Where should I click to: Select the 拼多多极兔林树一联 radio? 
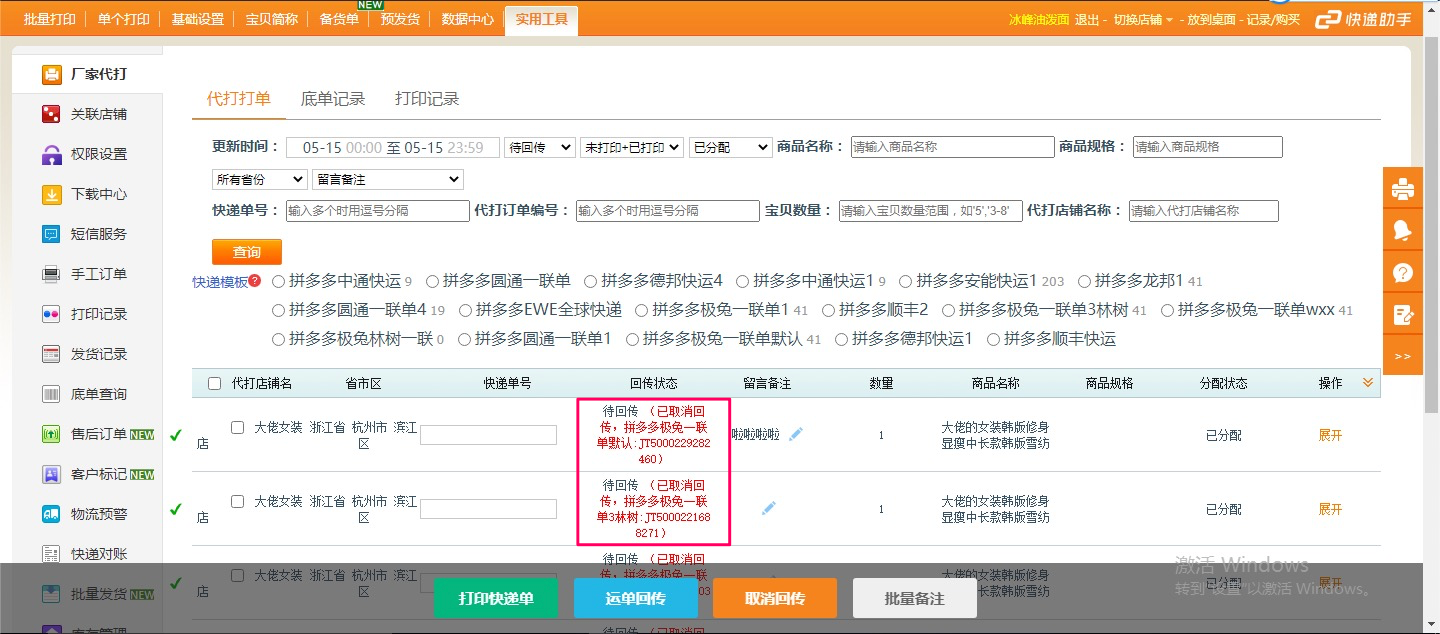(x=279, y=339)
